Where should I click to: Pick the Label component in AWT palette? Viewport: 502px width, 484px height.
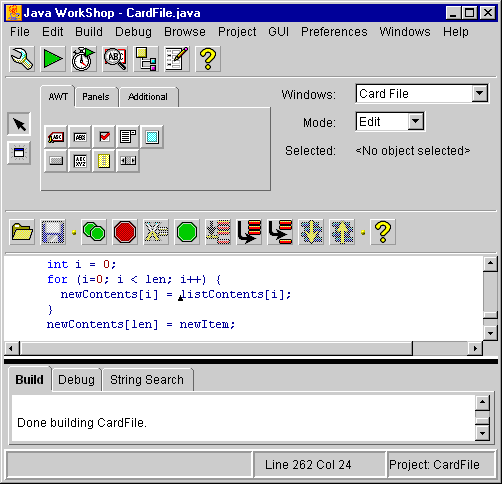click(x=56, y=137)
